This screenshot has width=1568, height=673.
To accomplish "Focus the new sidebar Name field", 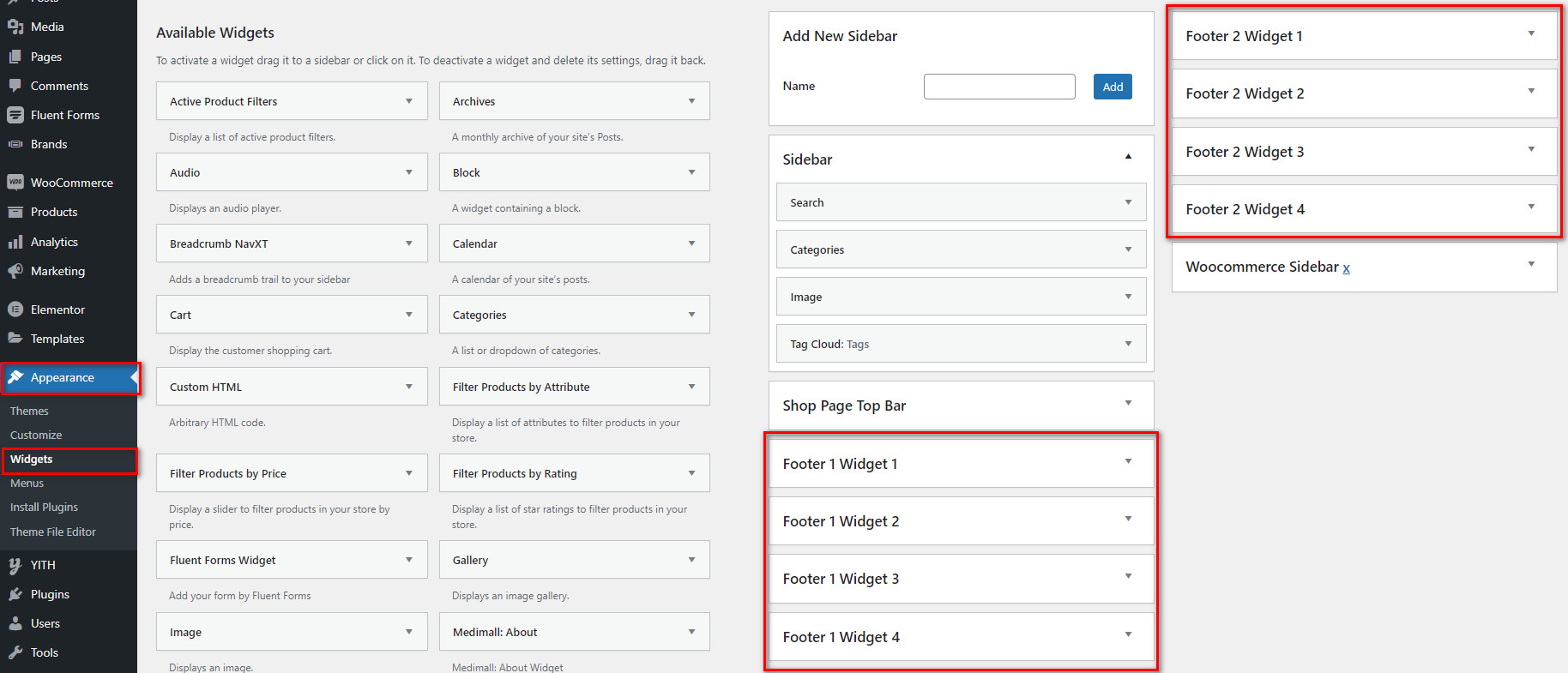I will [999, 87].
